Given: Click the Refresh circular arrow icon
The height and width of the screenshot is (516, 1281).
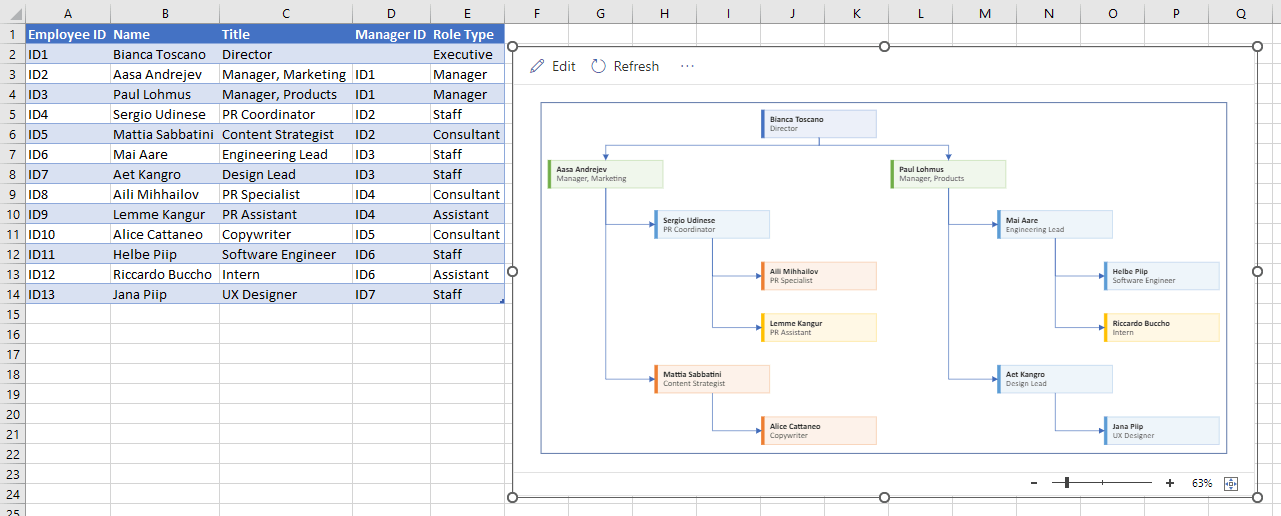Looking at the screenshot, I should (599, 66).
